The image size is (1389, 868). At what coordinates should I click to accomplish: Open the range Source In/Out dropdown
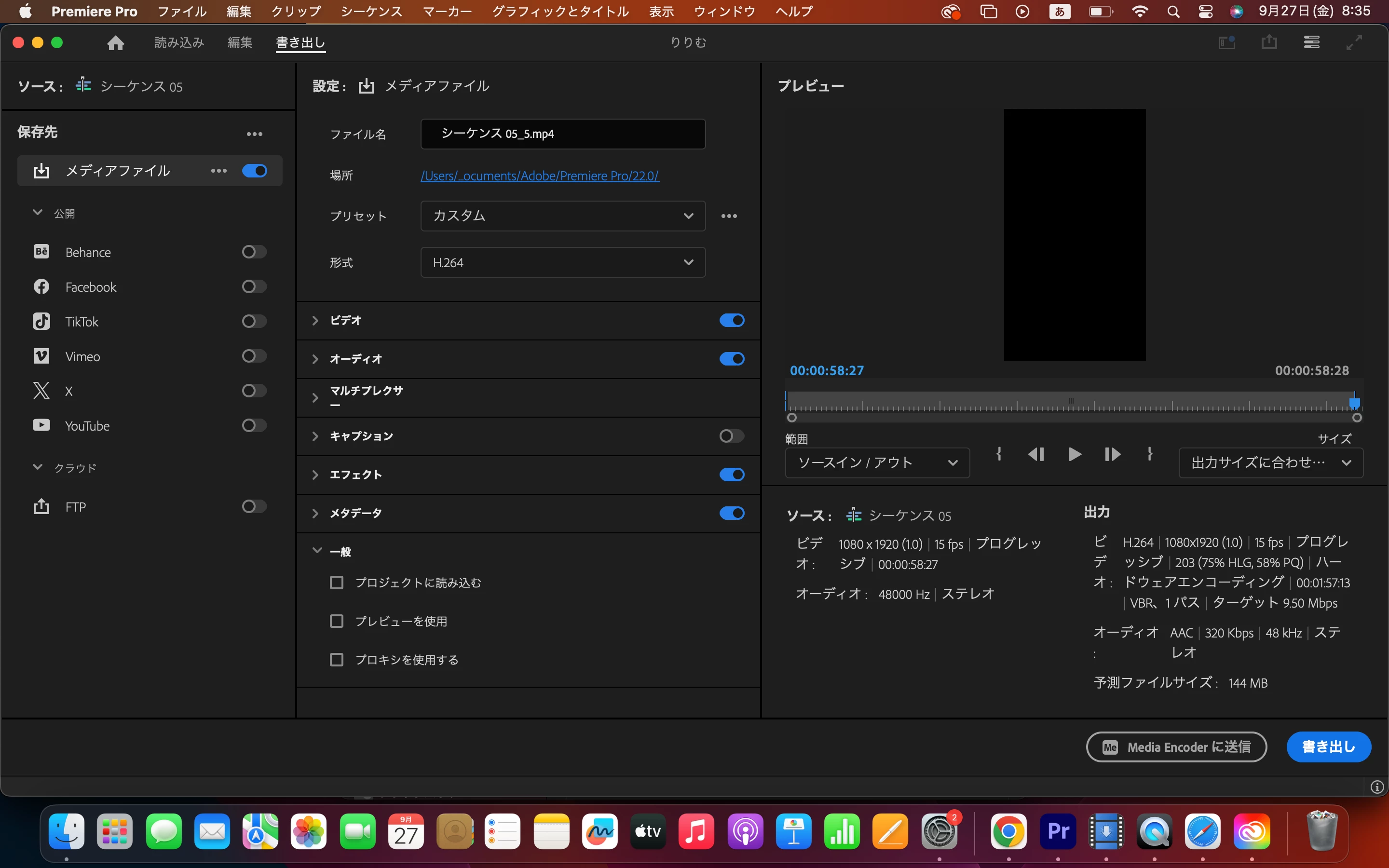coord(877,463)
